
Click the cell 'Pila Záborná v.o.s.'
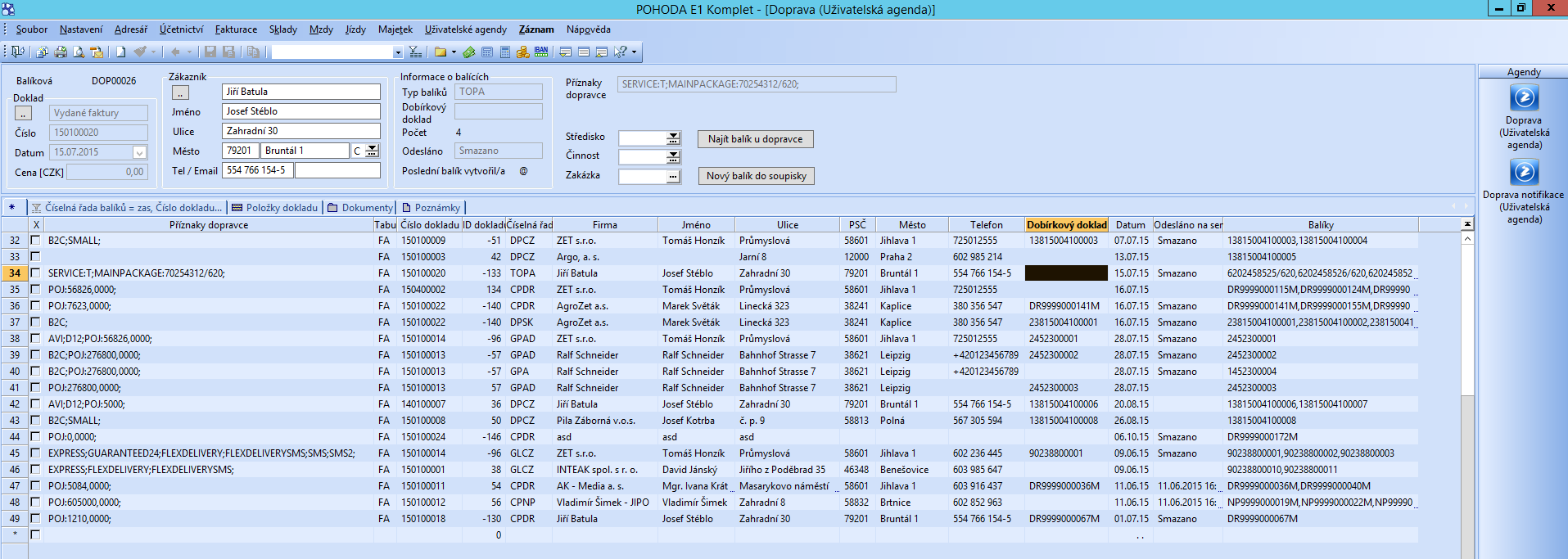point(605,421)
